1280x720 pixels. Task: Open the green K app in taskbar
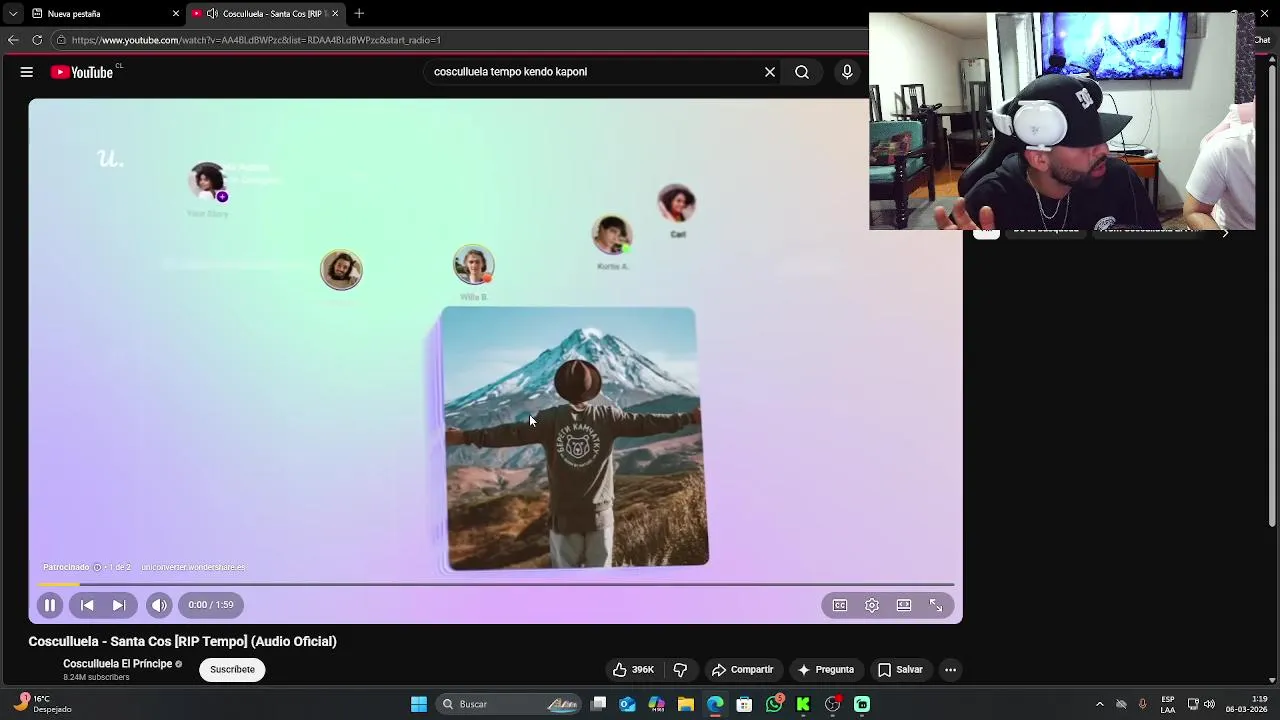[x=803, y=704]
